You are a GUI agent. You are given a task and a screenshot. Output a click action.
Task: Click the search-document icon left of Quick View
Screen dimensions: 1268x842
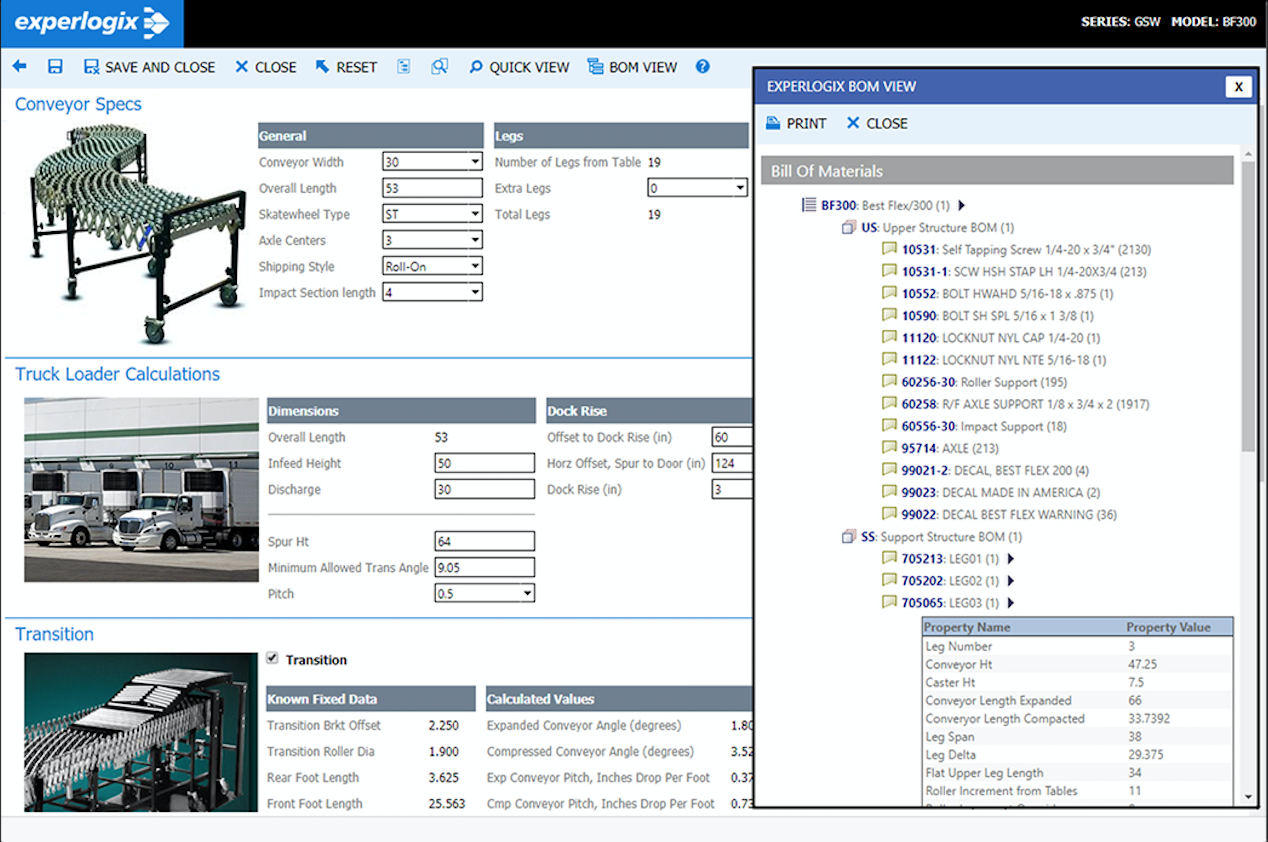point(440,66)
